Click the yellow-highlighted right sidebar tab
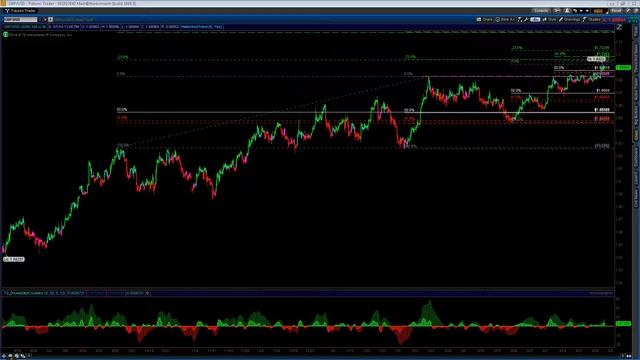Screen dimensions: 640x360 (x=636, y=135)
